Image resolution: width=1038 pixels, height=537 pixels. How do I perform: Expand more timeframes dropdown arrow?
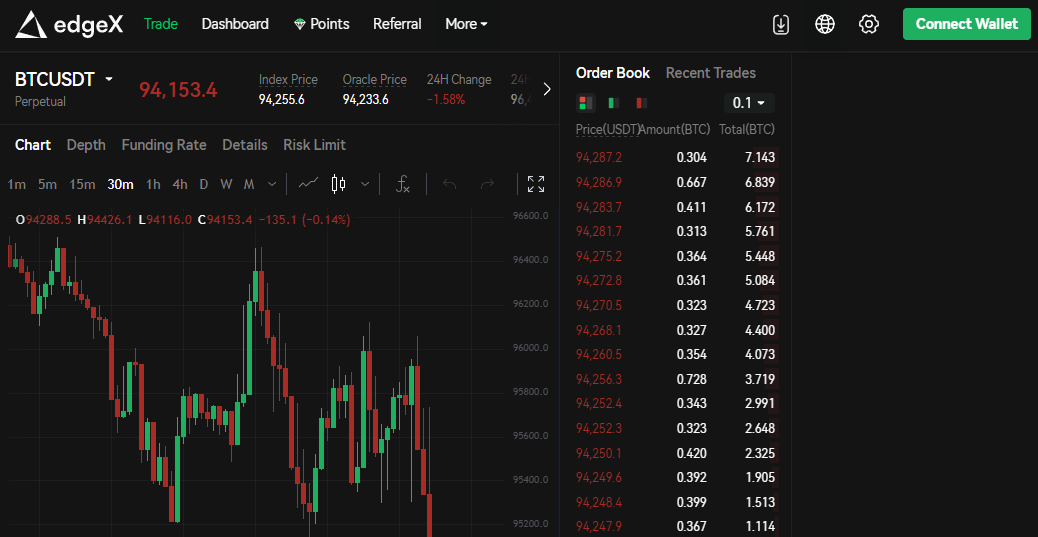tap(271, 184)
